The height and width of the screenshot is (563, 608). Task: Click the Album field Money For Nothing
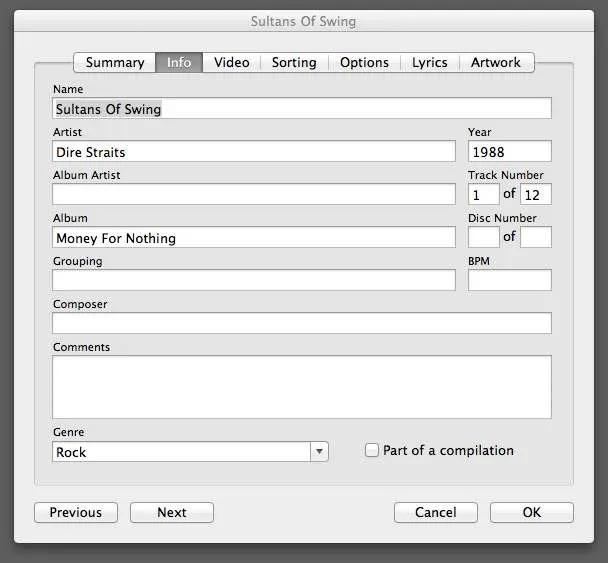[x=253, y=238]
